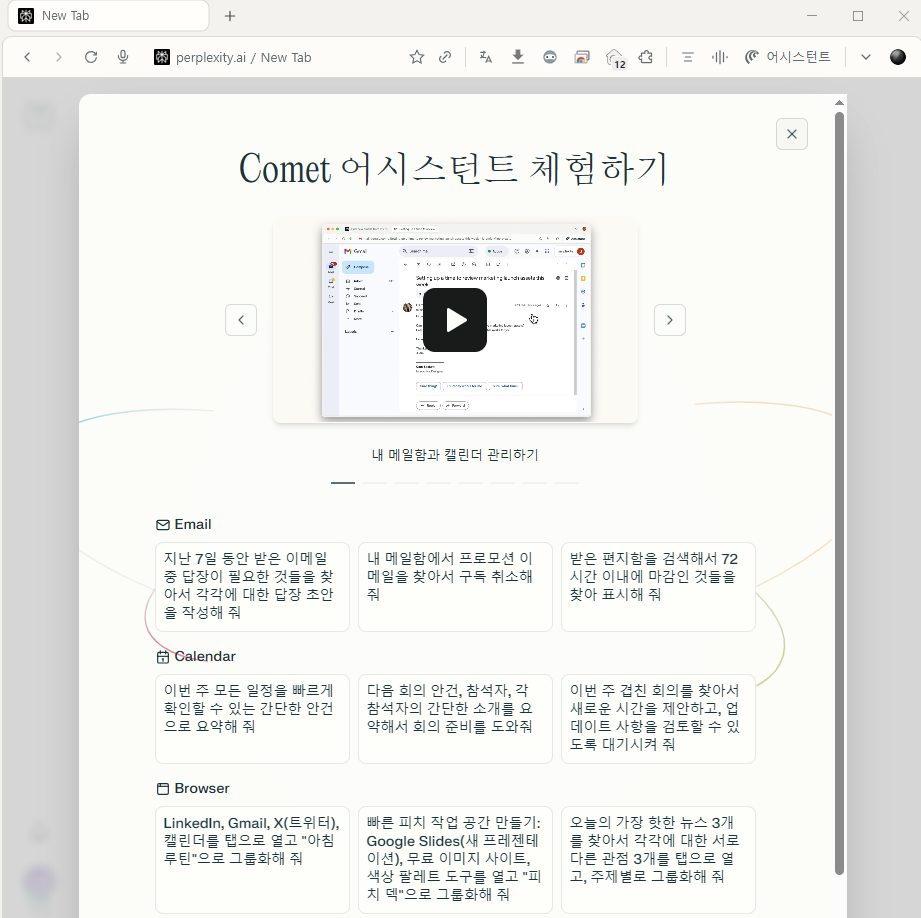Screen dimensions: 921x918
Task: Click the robot face extension icon
Action: [x=550, y=57]
